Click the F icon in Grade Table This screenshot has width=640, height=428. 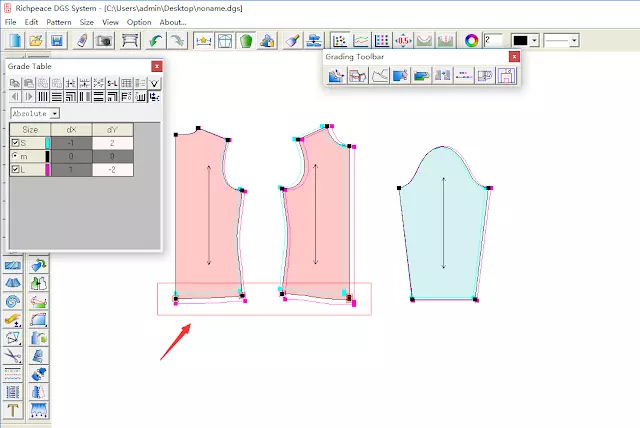[127, 97]
